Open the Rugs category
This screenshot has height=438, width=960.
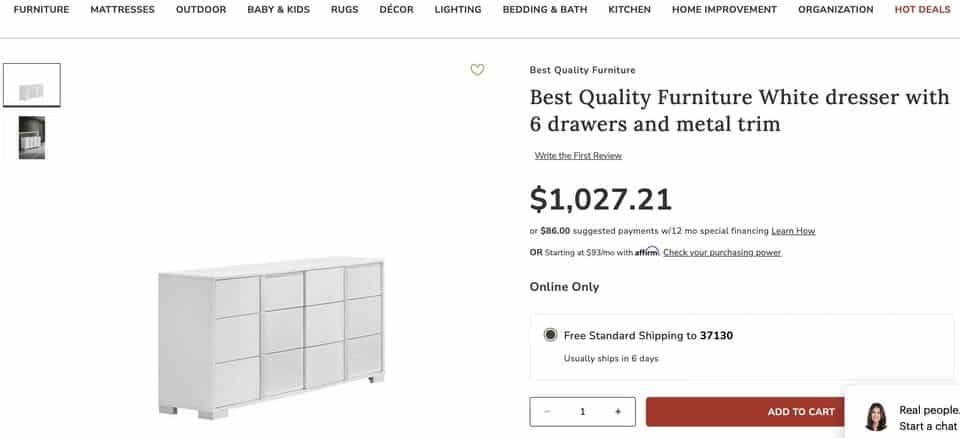[x=344, y=10]
